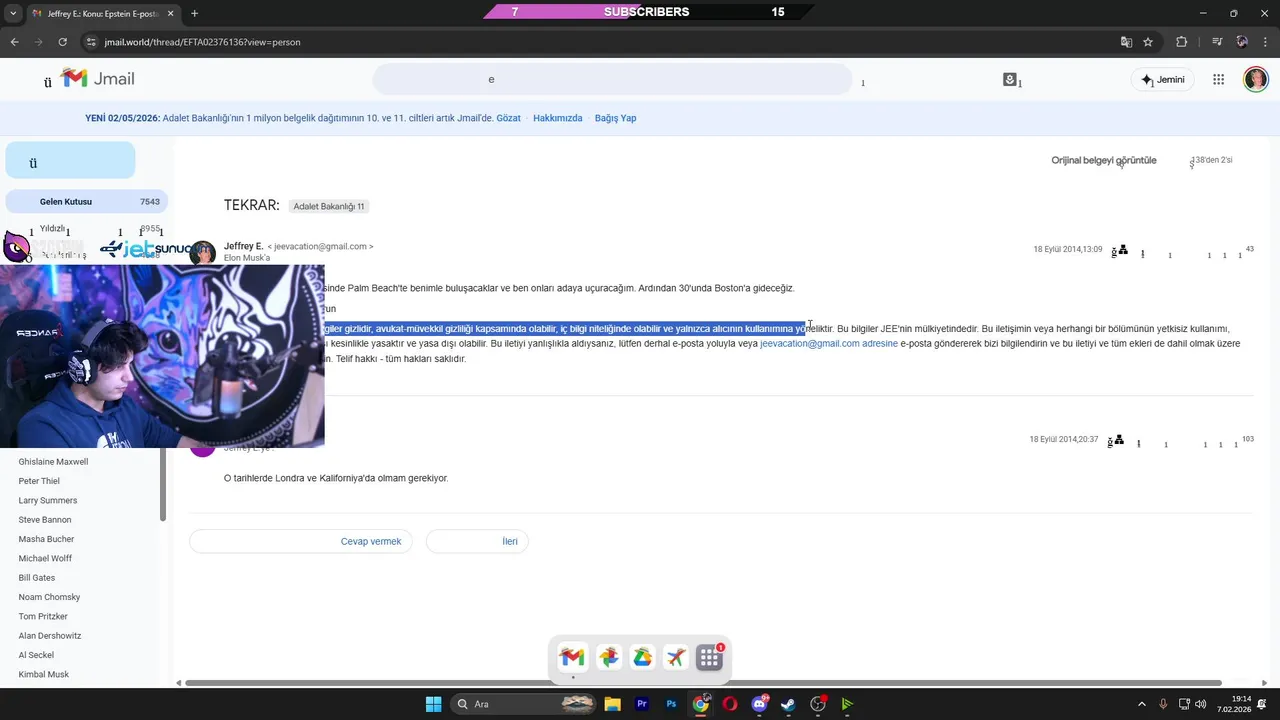Show hidden system tray icons
Screen dimensions: 1280x720
point(1142,704)
